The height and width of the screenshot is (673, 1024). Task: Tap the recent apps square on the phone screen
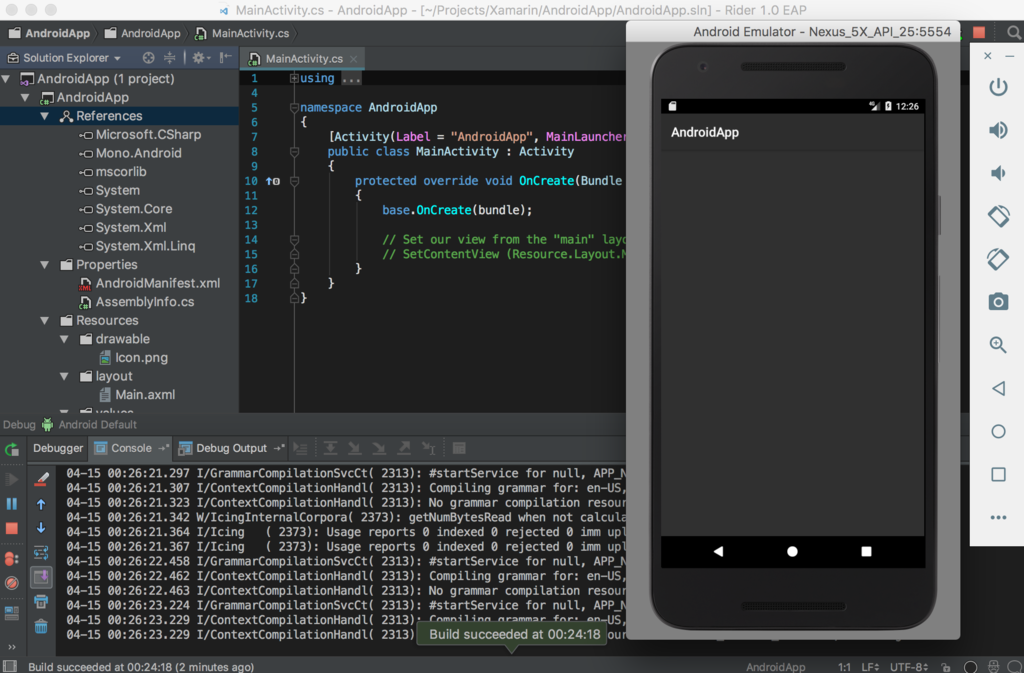(x=866, y=552)
